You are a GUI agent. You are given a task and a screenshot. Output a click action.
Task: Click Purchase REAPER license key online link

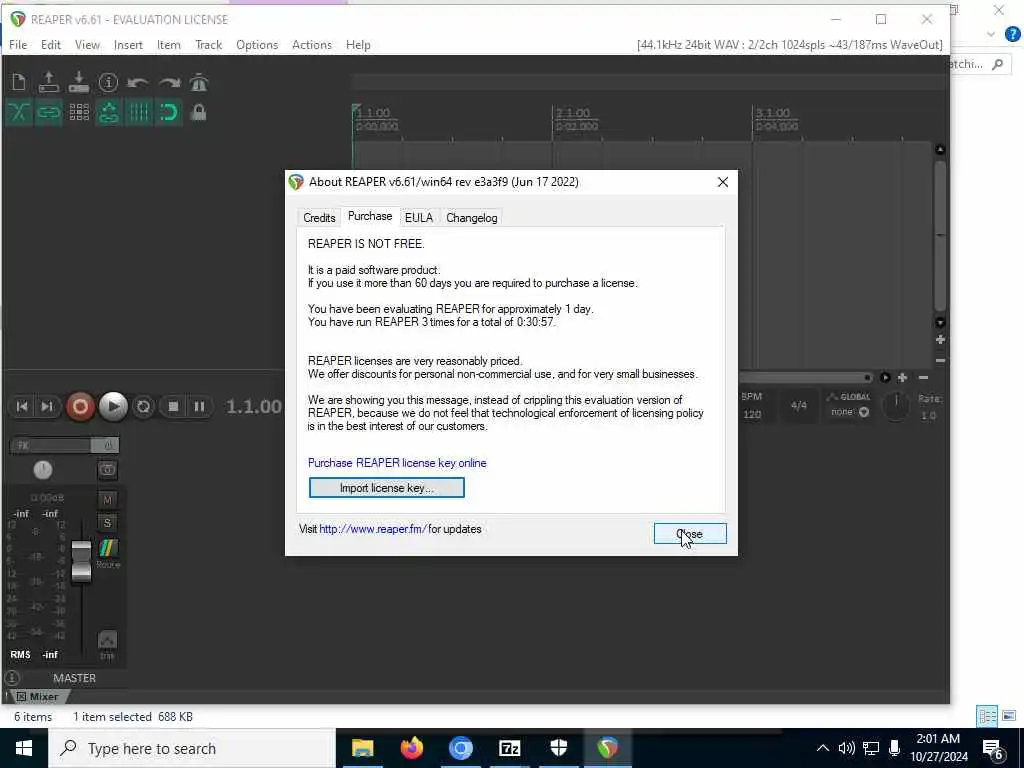(397, 463)
